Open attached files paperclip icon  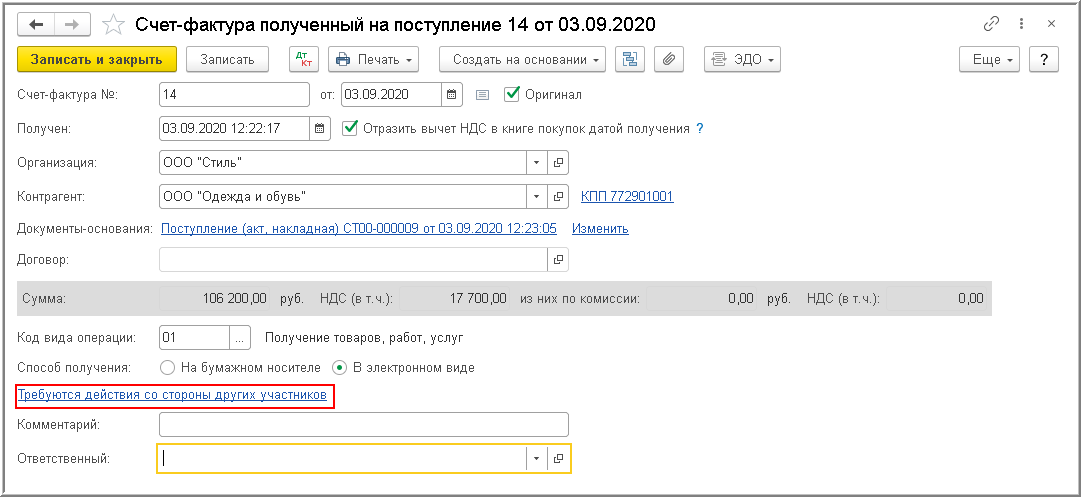tap(669, 59)
